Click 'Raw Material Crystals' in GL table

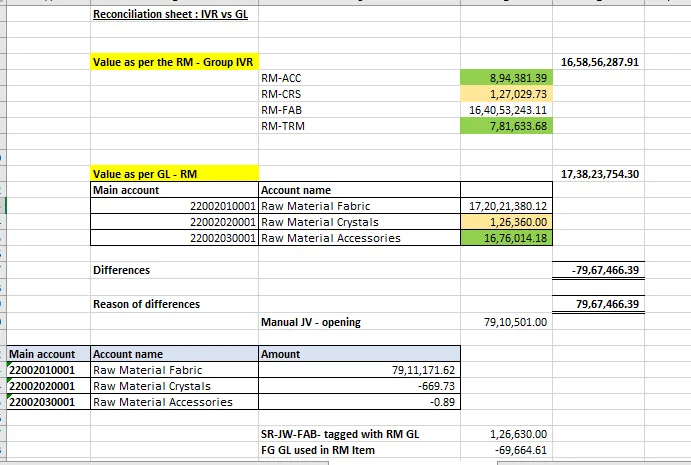[359, 222]
